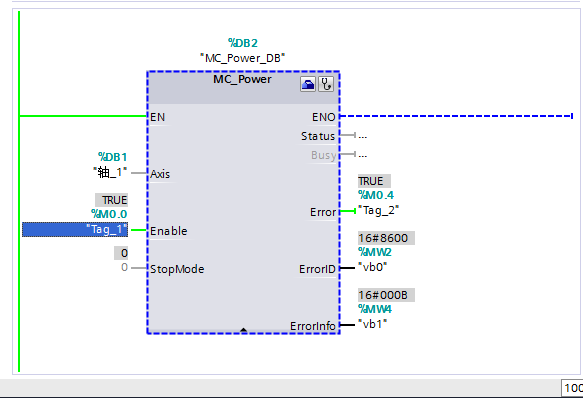This screenshot has height=398, width=583.
Task: Select the Axis operand "轴_1"
Action: pos(110,173)
